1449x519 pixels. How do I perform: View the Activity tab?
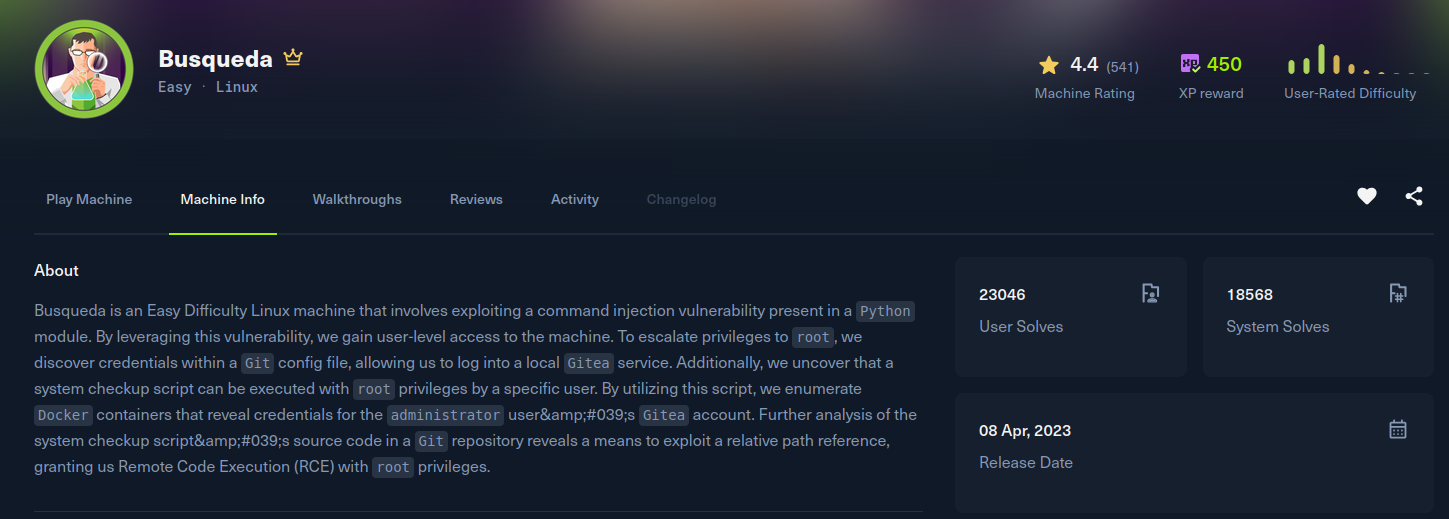(x=575, y=200)
